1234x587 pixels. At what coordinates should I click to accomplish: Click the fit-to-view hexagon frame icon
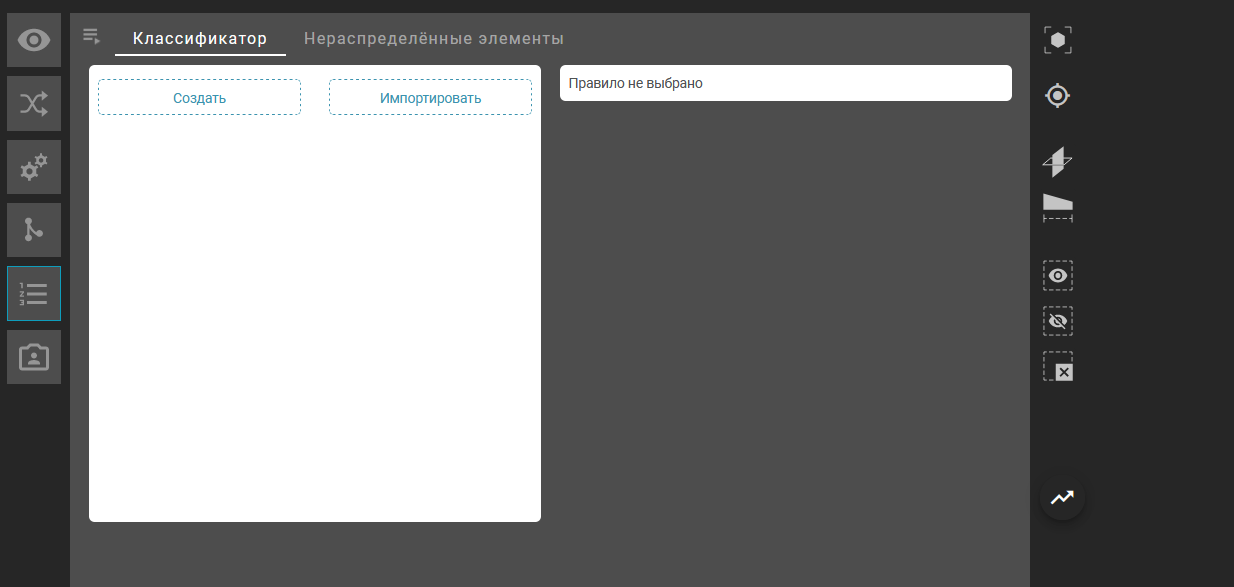click(x=1058, y=40)
